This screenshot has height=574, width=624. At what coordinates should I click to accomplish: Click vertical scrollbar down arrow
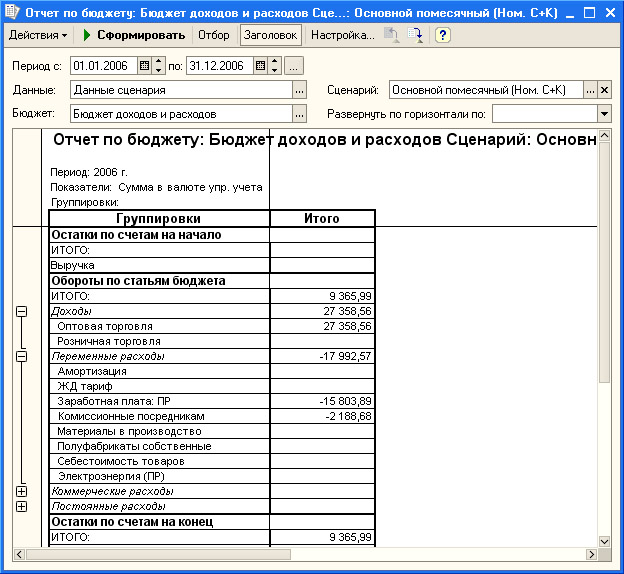point(604,541)
